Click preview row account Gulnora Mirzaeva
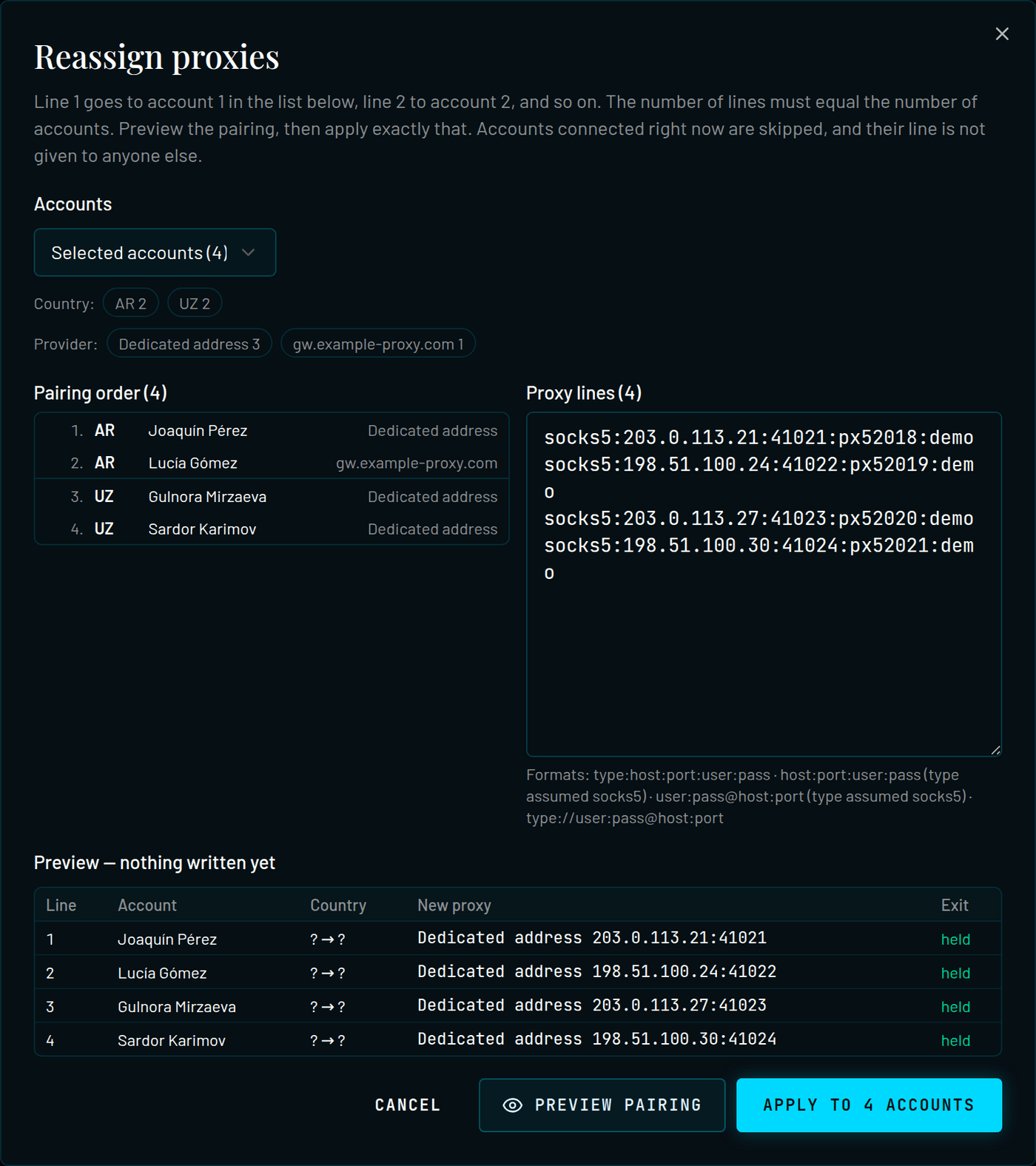1036x1166 pixels. click(x=177, y=1007)
